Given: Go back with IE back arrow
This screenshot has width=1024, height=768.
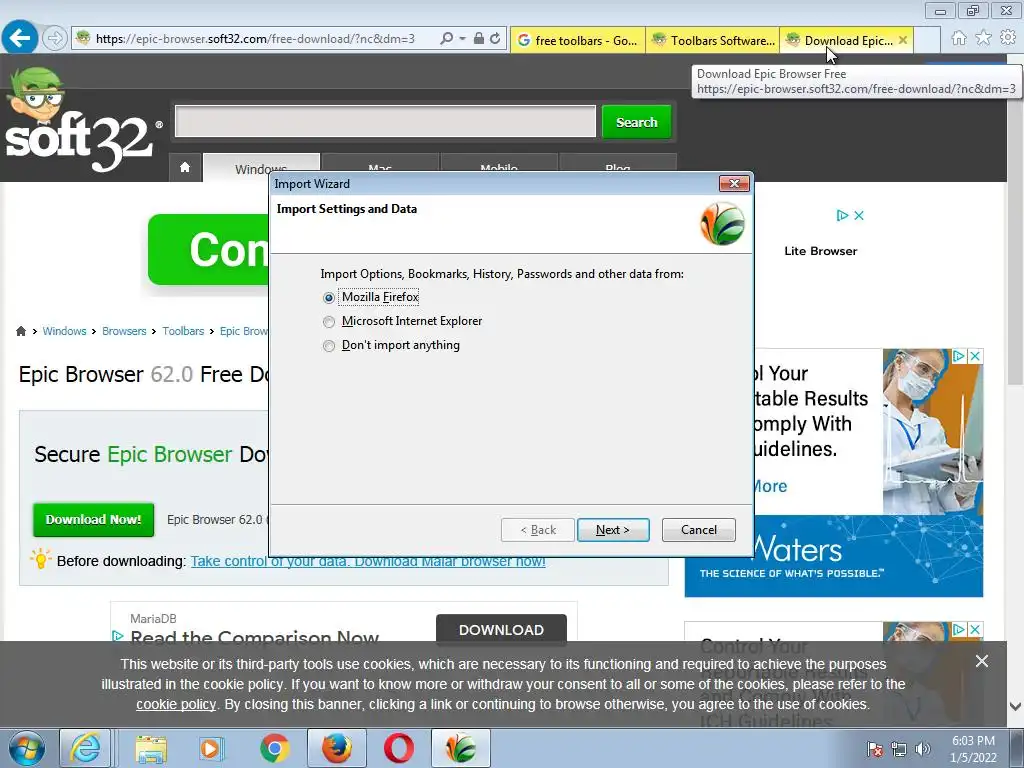Looking at the screenshot, I should click(20, 38).
